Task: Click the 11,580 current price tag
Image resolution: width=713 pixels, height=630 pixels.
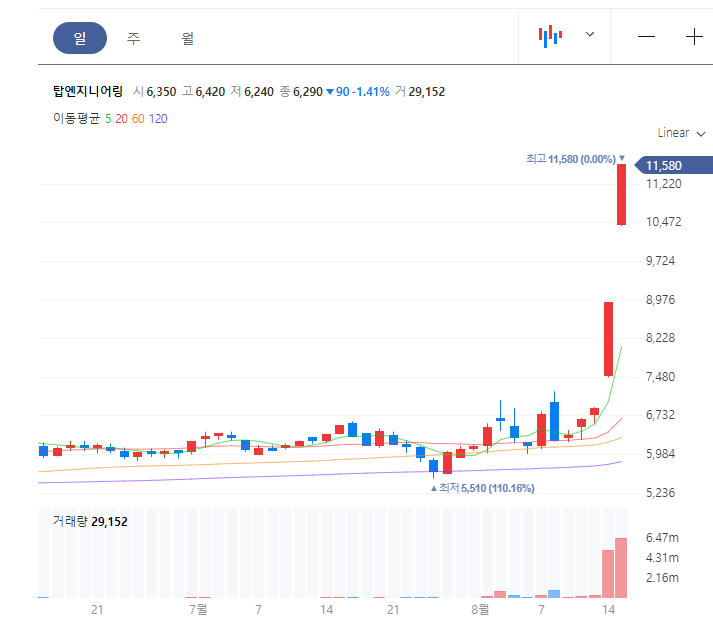Action: click(673, 165)
